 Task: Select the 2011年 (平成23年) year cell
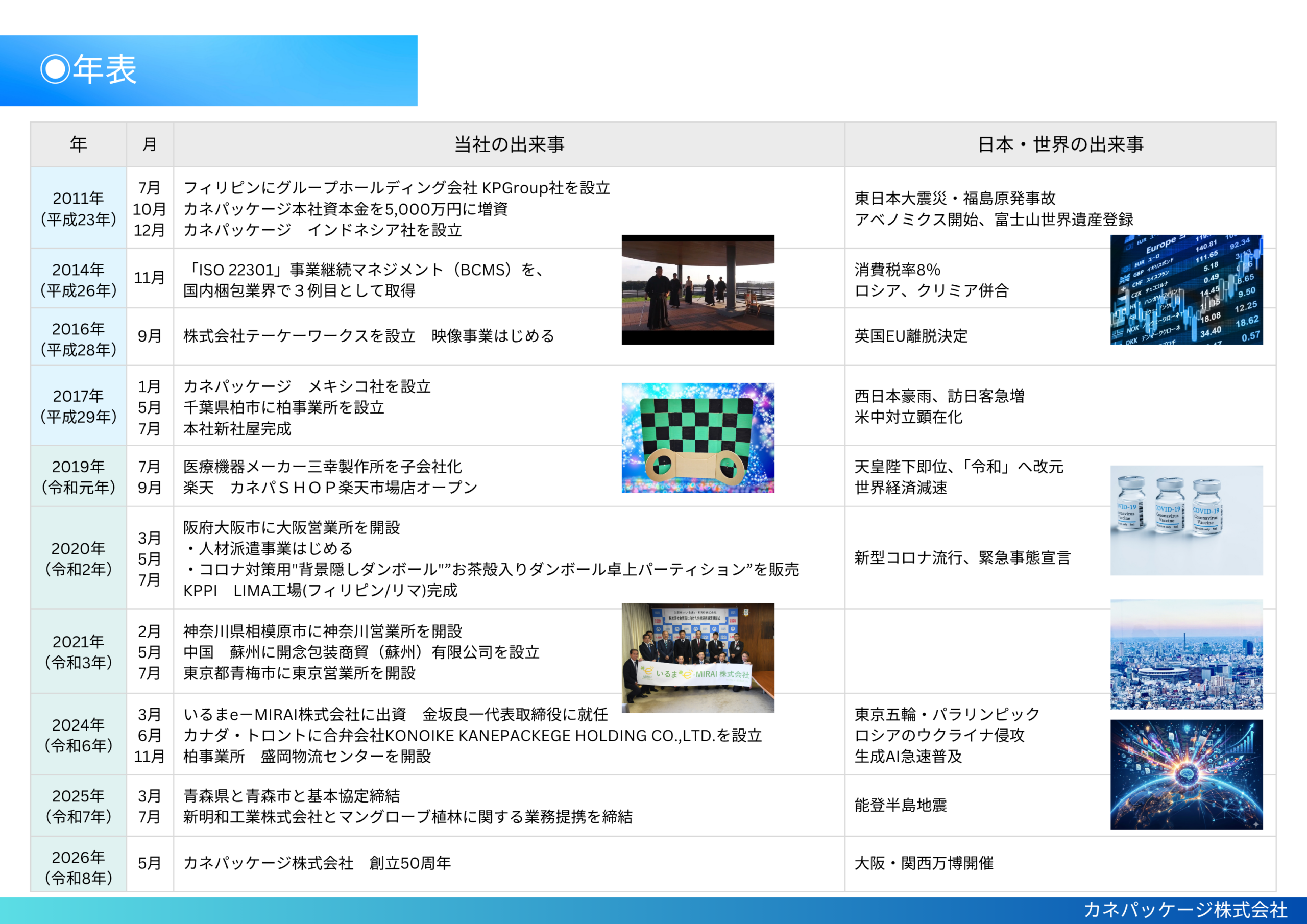click(79, 208)
